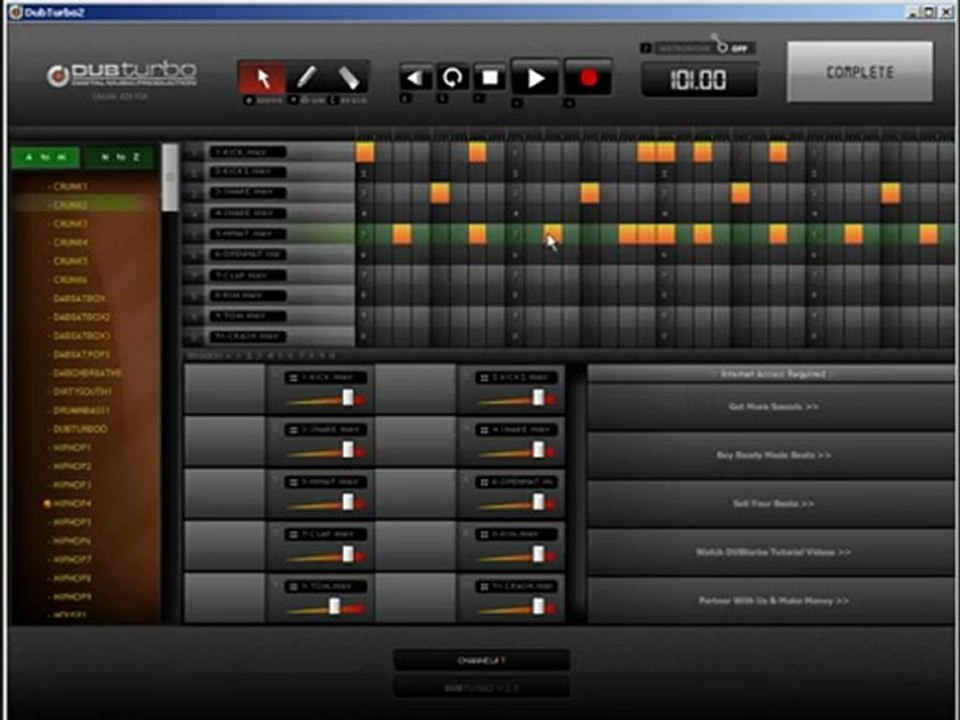
Task: Open the 1-KICK.wav sample selector in mixer
Action: pos(326,378)
